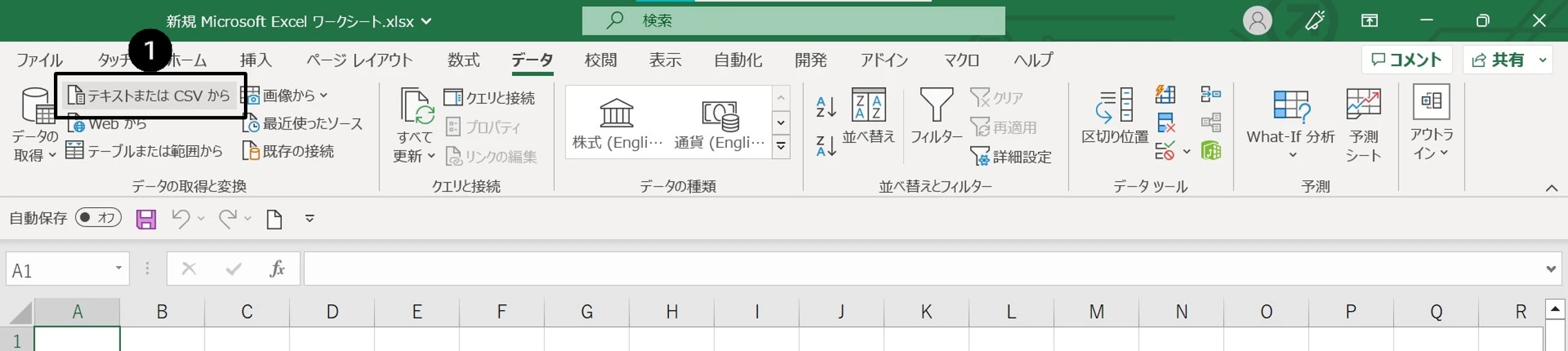The image size is (1568, 351).
Task: Click the クリア filter button
Action: pos(997,97)
